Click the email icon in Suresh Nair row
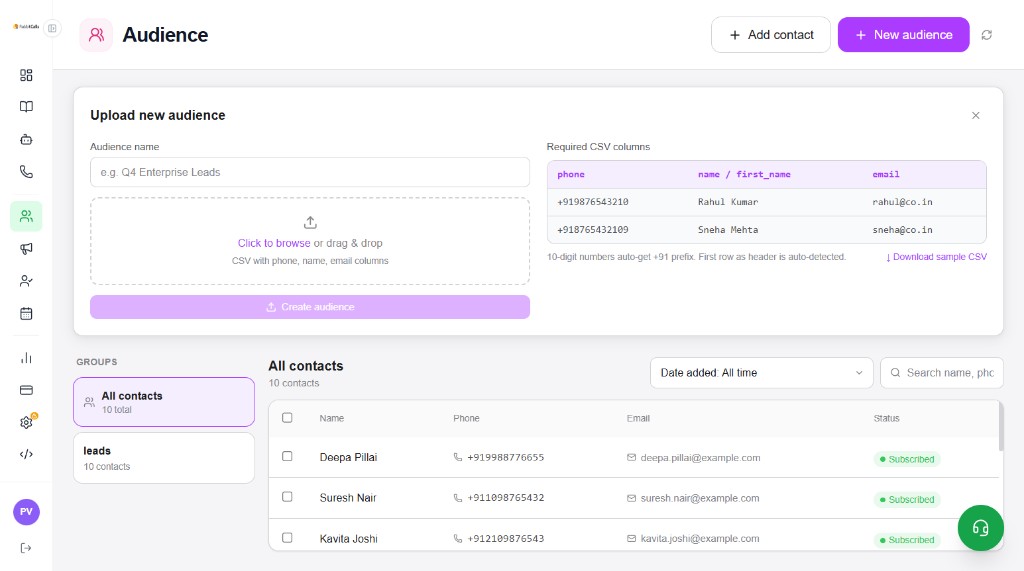Screen dimensions: 1024x571 (x=632, y=498)
